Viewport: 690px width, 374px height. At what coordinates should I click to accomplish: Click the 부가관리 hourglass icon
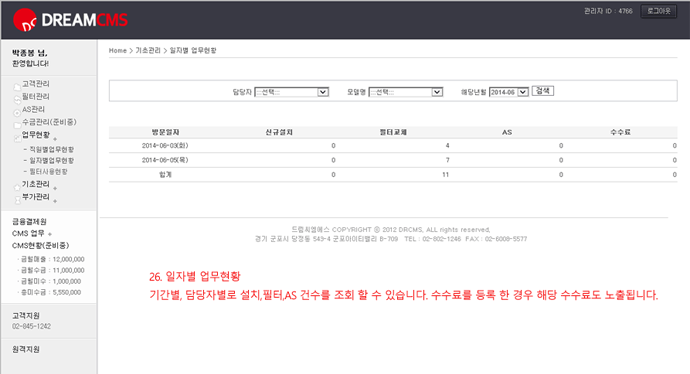[17, 200]
